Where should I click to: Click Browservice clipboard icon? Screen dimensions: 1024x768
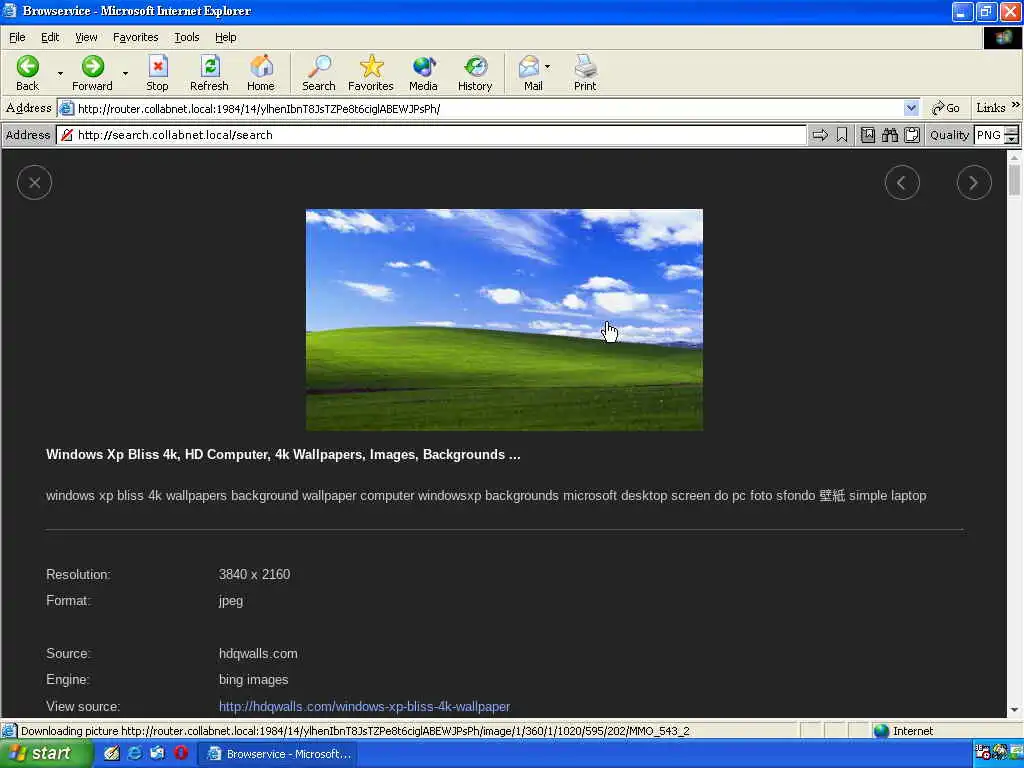[x=912, y=135]
